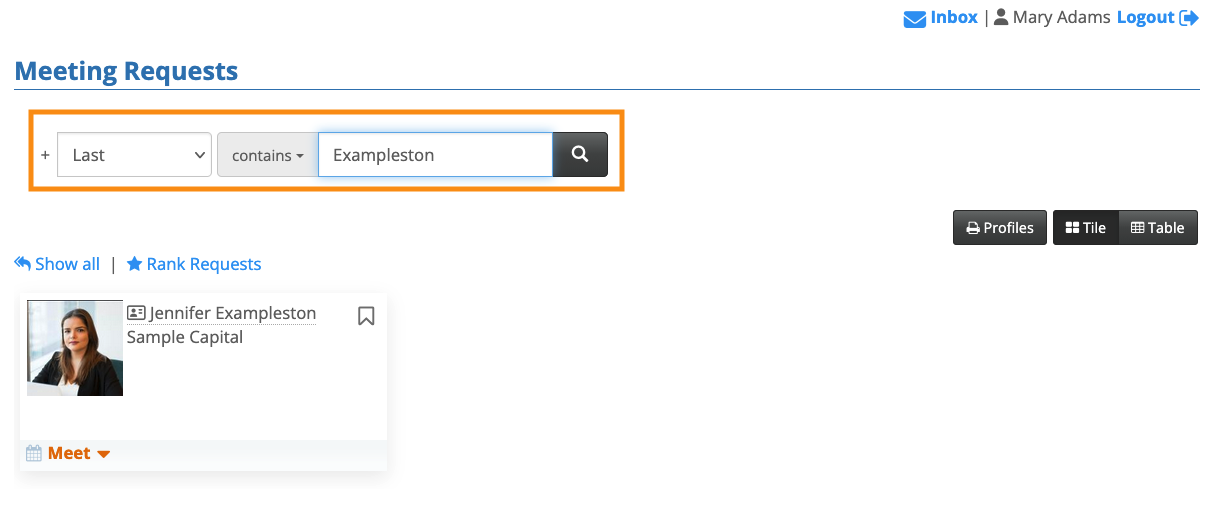This screenshot has height=510, width=1217.
Task: Open the Inbox link
Action: click(x=954, y=17)
